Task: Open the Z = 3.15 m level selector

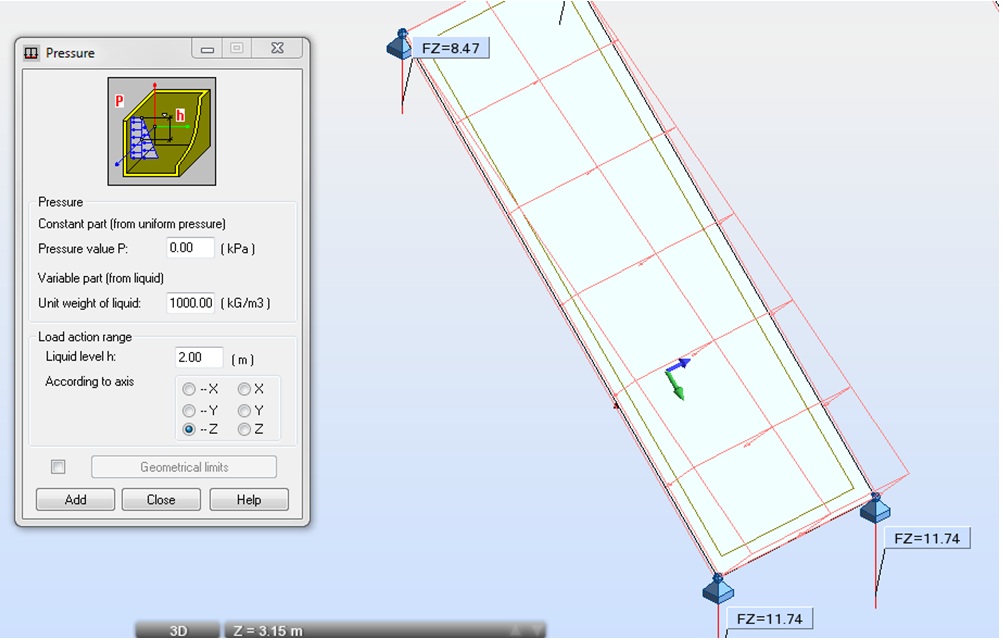Action: pyautogui.click(x=385, y=630)
